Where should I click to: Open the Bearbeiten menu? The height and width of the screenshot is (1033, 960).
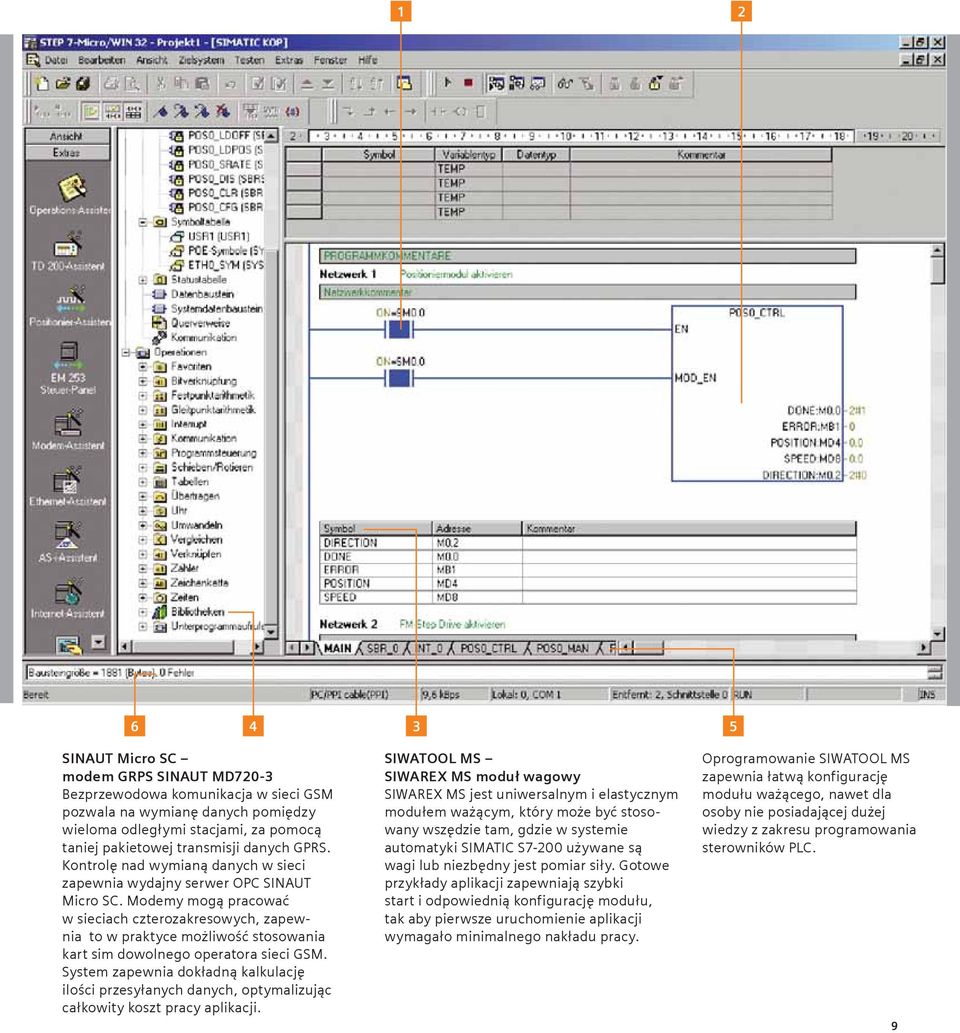coord(101,60)
